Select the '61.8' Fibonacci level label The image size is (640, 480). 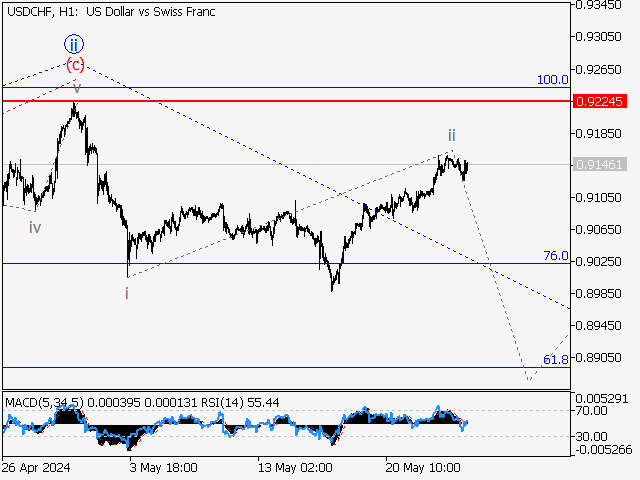pos(556,360)
